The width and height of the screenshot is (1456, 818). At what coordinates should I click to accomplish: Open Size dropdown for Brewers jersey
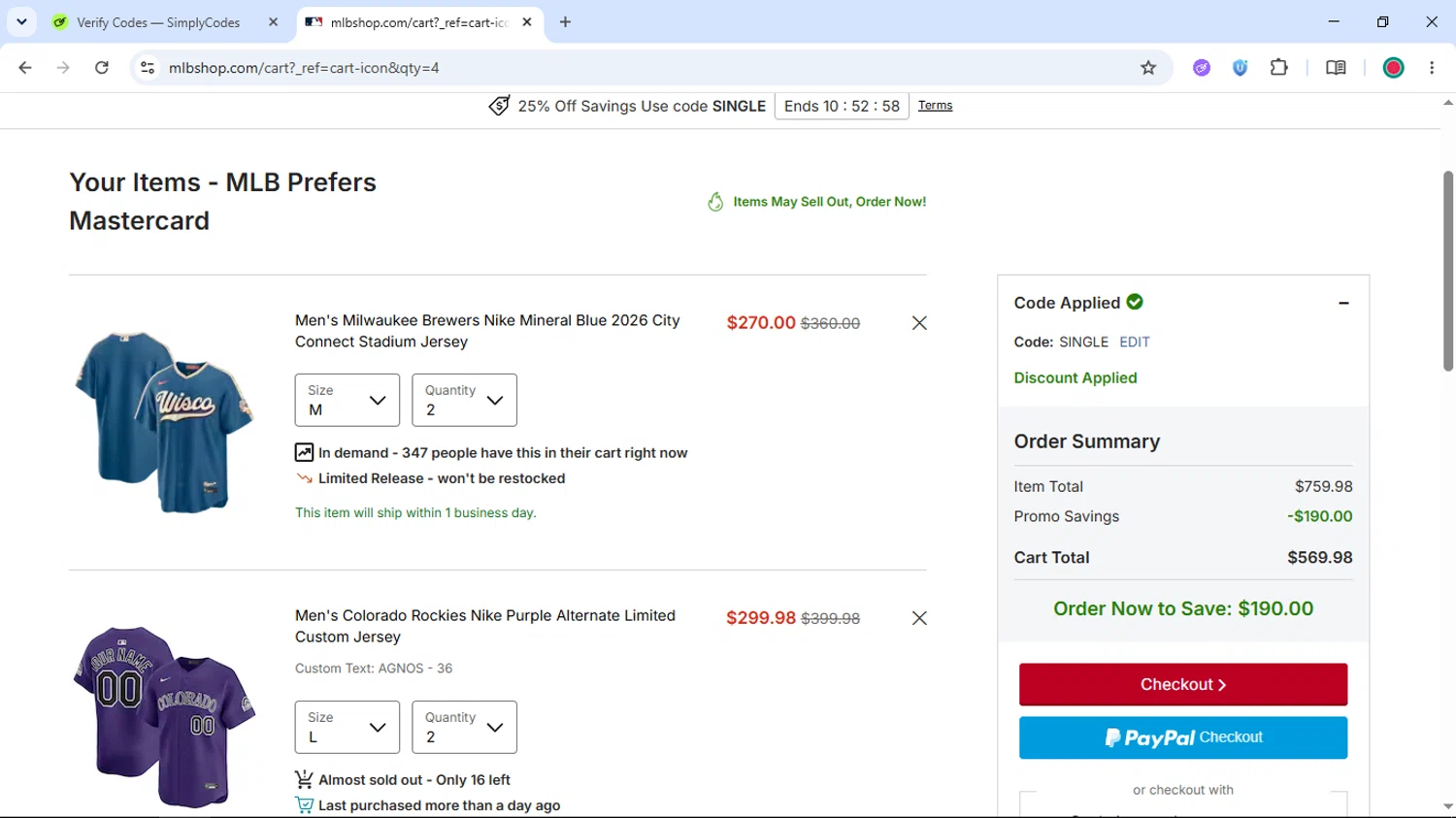347,400
